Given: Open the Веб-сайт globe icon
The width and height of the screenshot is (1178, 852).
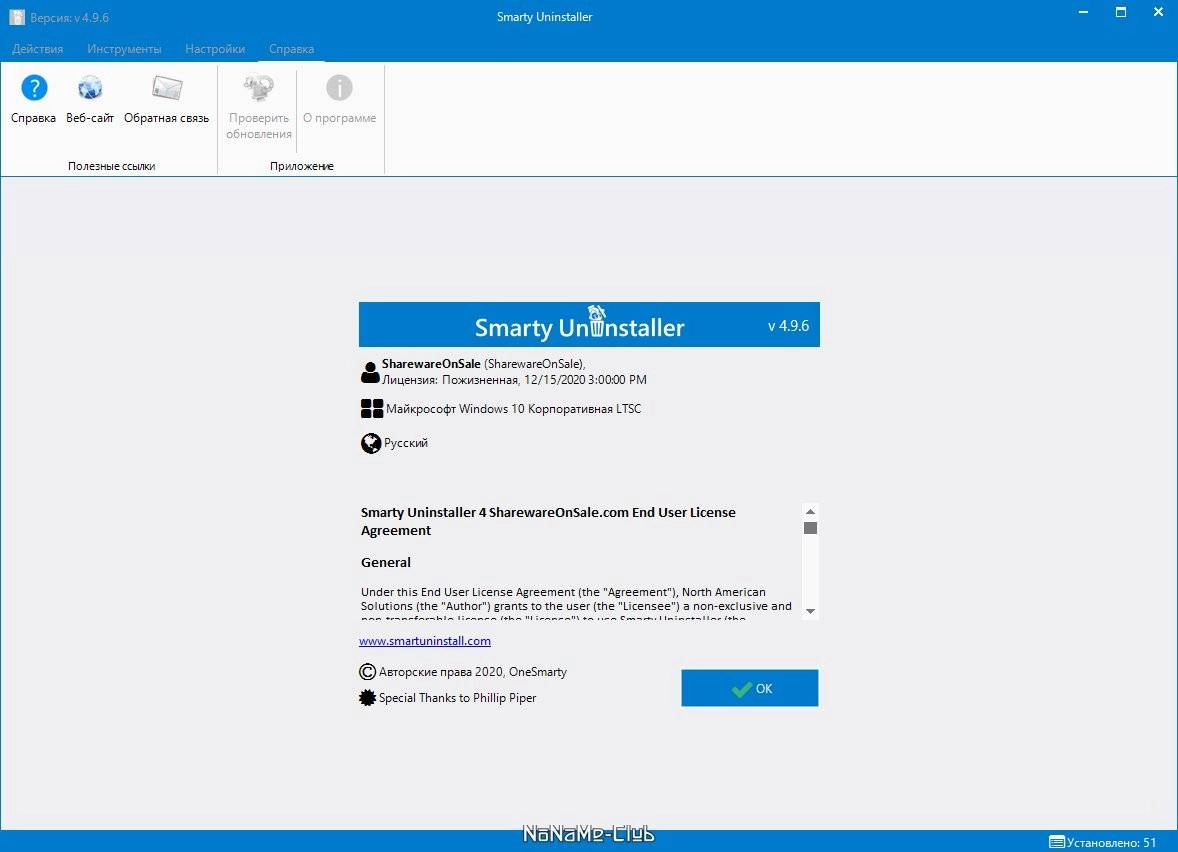Looking at the screenshot, I should click(90, 88).
